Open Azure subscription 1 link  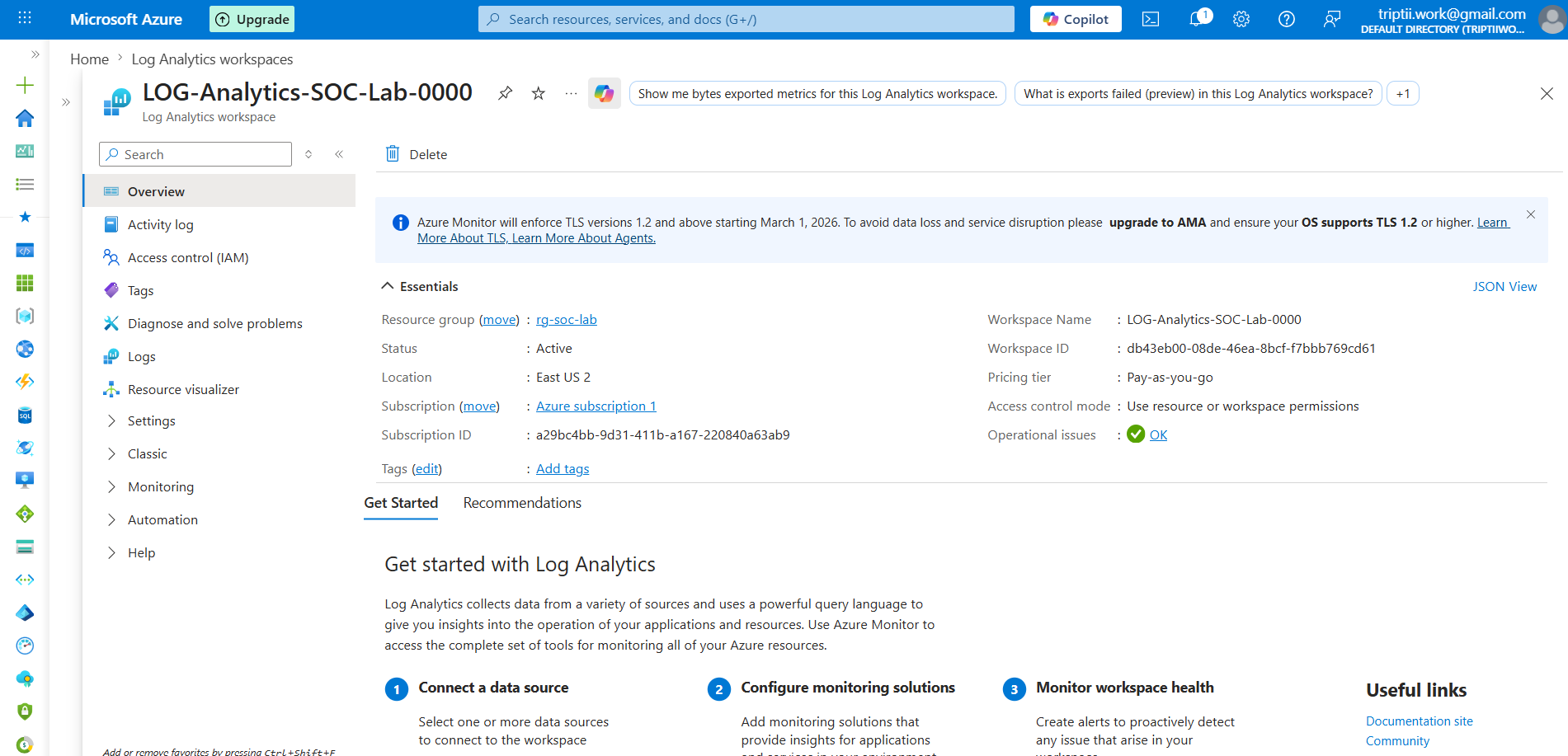[596, 406]
